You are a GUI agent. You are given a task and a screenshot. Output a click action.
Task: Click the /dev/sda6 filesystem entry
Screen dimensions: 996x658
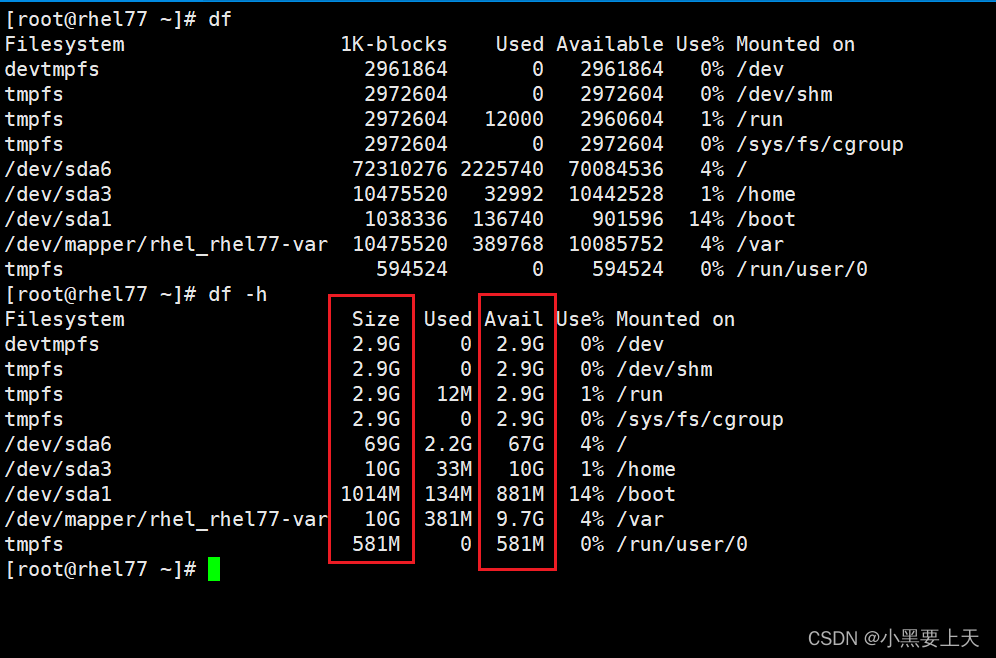click(58, 444)
